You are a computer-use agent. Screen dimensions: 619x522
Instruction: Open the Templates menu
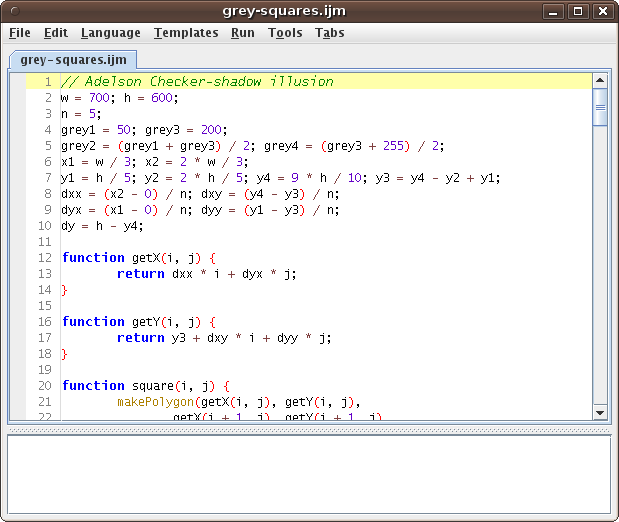pyautogui.click(x=186, y=33)
